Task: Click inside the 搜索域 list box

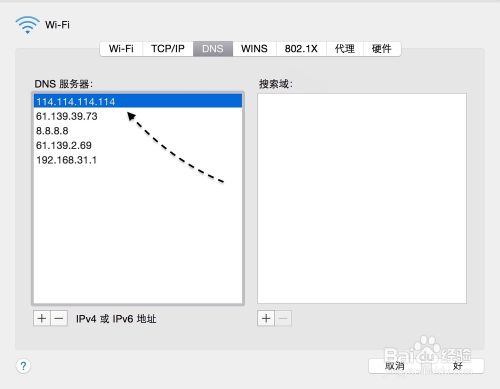Action: click(362, 198)
